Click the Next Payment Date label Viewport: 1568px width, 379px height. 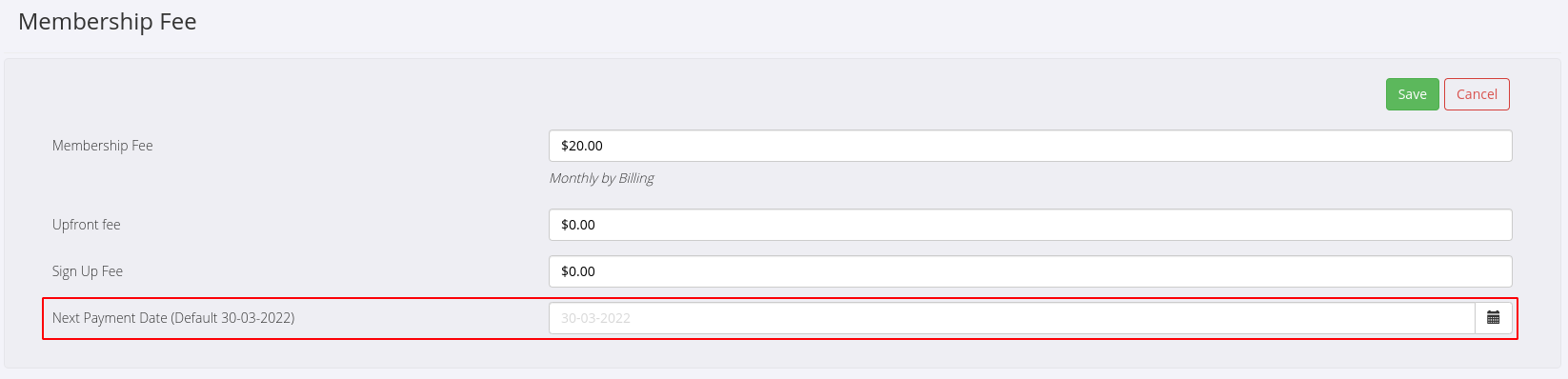(173, 318)
